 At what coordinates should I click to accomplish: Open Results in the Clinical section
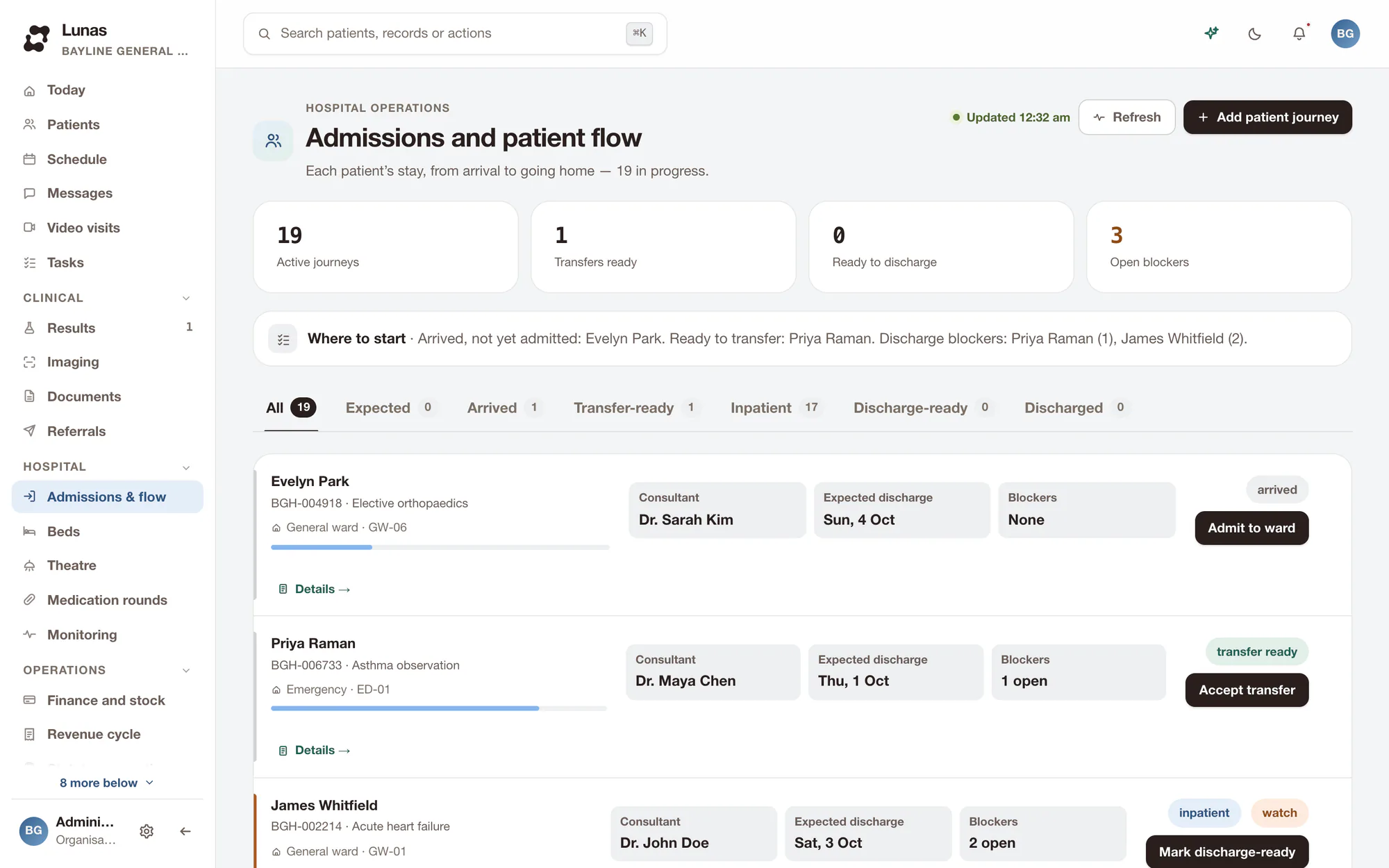(108, 328)
